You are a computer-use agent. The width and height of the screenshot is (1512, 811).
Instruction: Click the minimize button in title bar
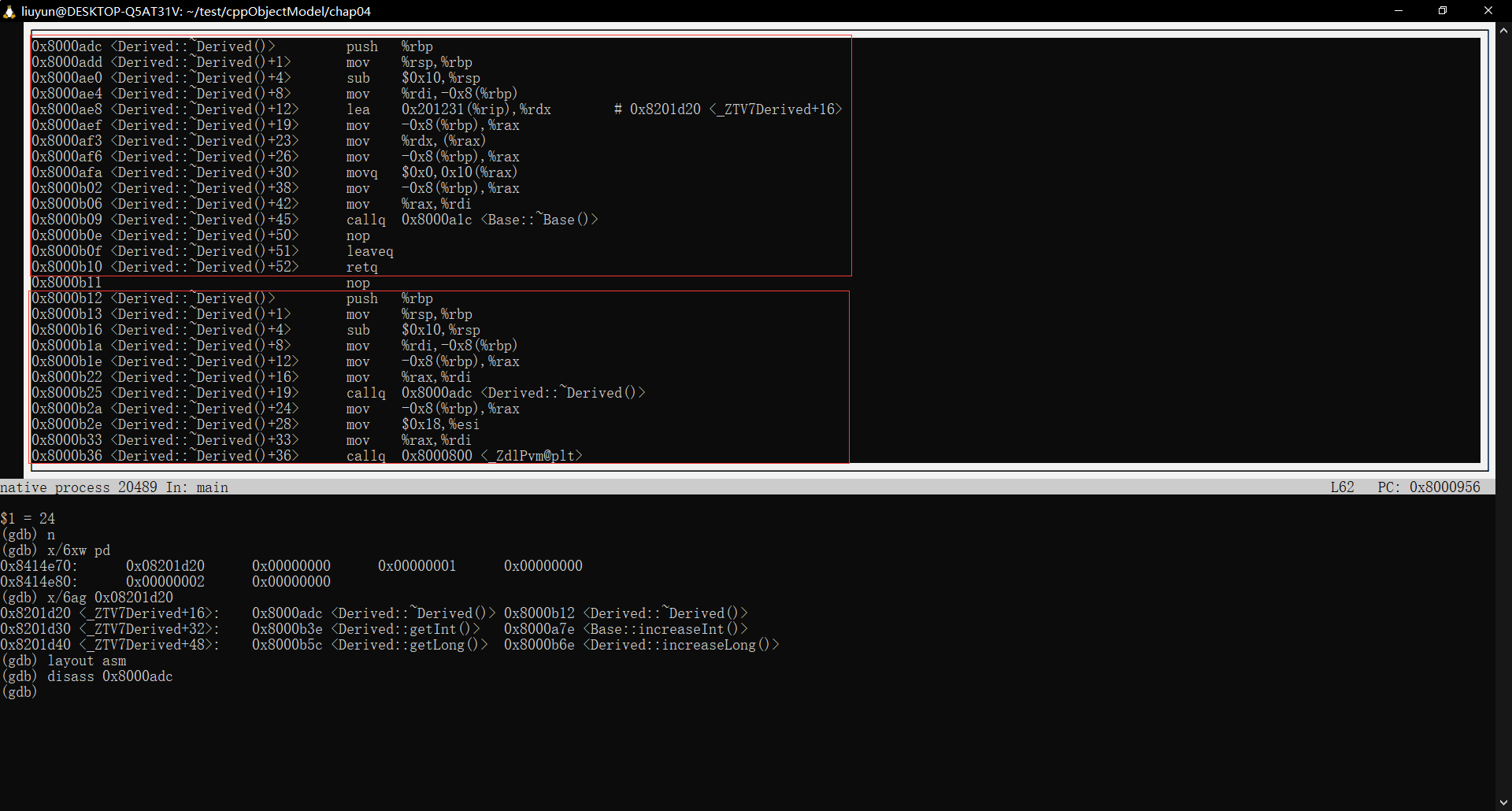tap(1399, 10)
